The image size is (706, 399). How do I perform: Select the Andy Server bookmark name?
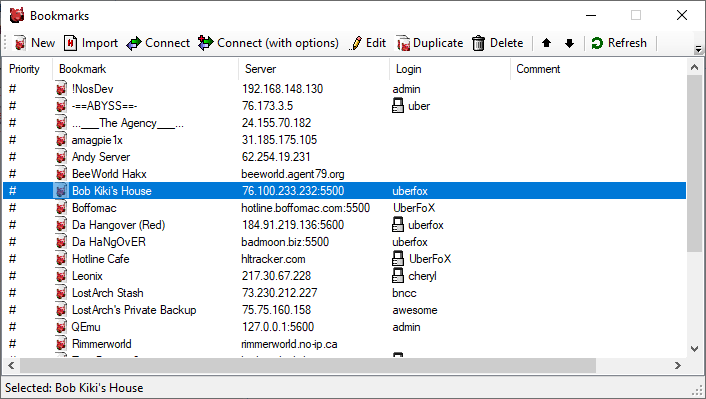click(101, 157)
